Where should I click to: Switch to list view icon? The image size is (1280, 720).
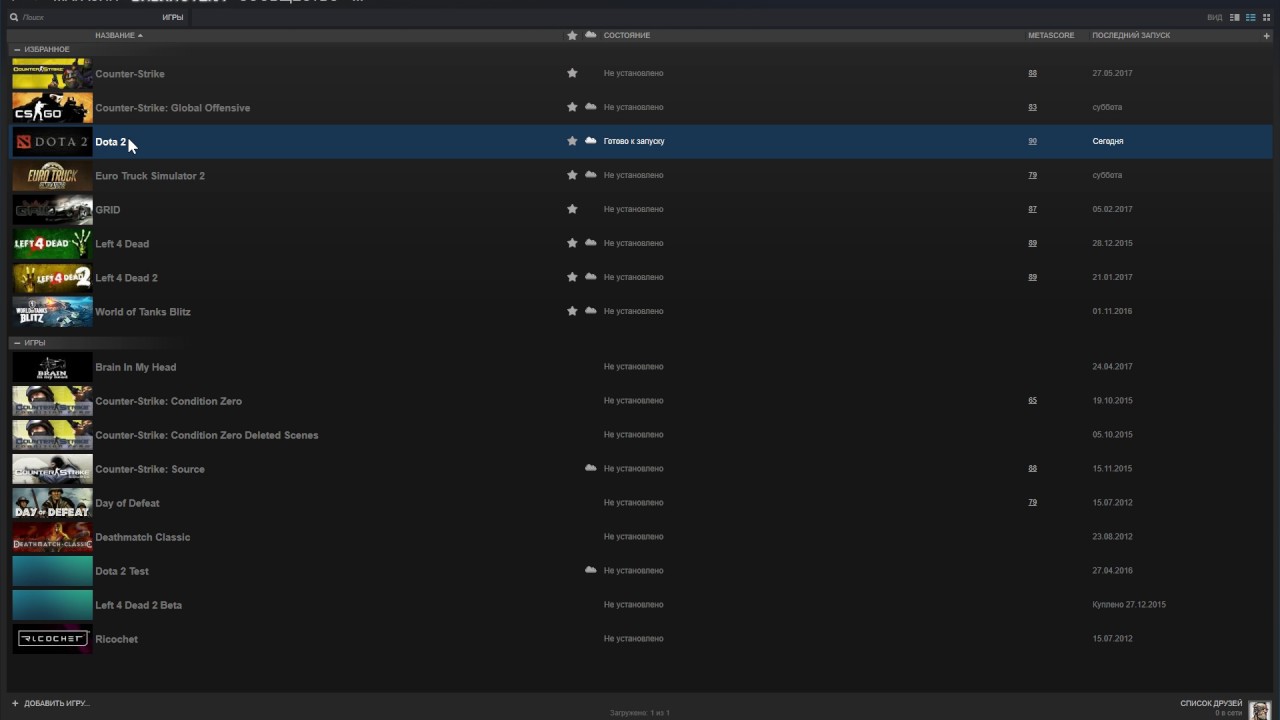click(x=1250, y=17)
